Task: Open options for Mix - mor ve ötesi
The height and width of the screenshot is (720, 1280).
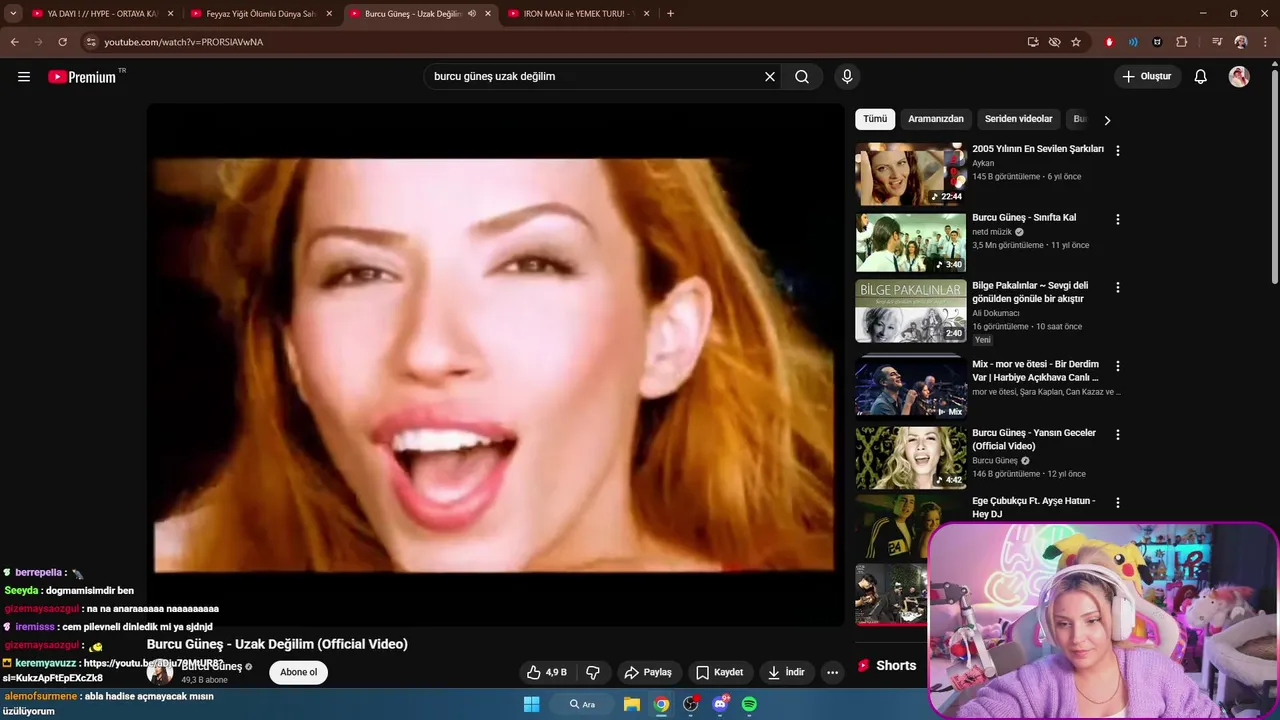Action: 1118,366
